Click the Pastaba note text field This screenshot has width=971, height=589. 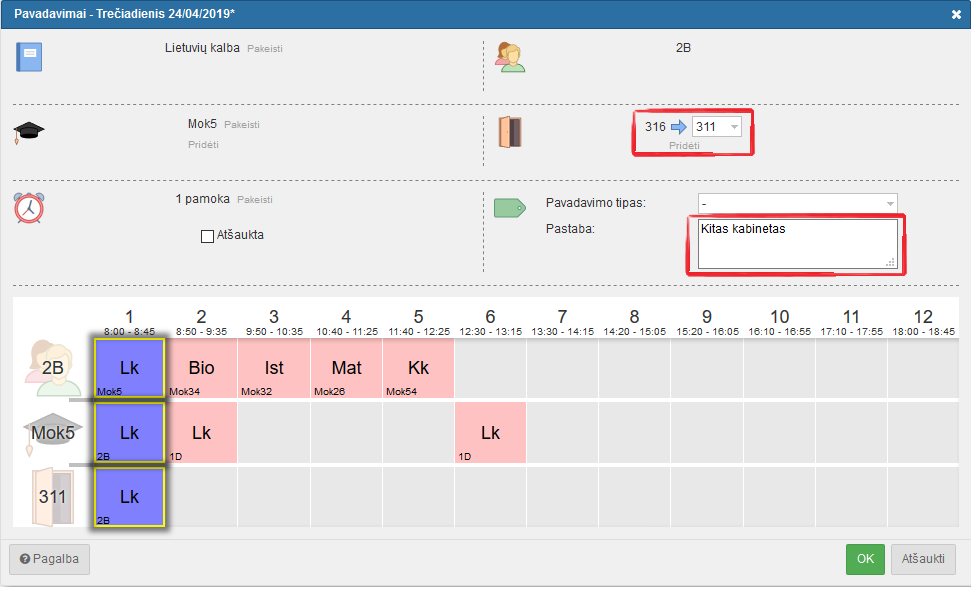tap(798, 244)
